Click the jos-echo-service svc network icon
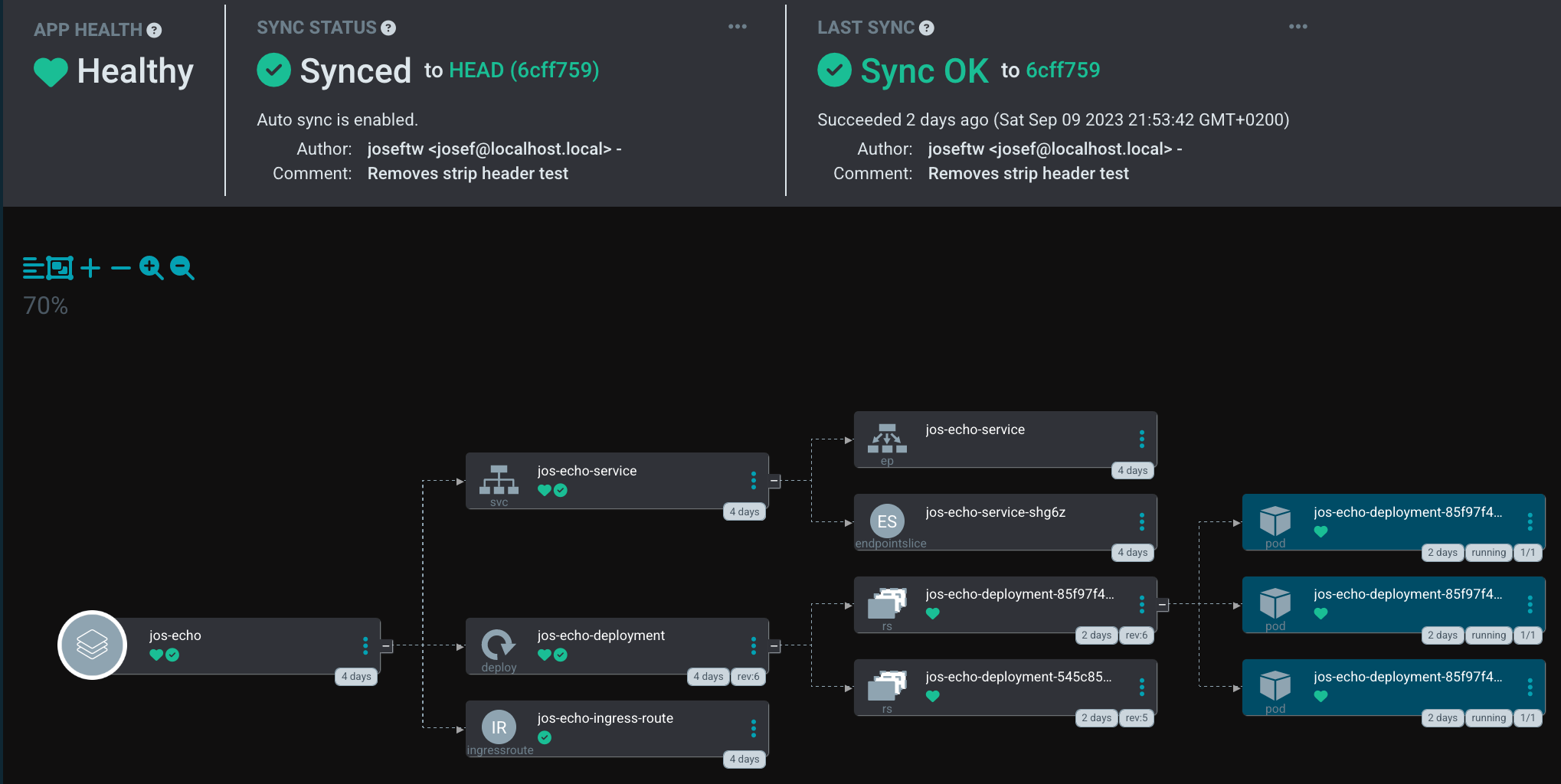 (x=499, y=479)
